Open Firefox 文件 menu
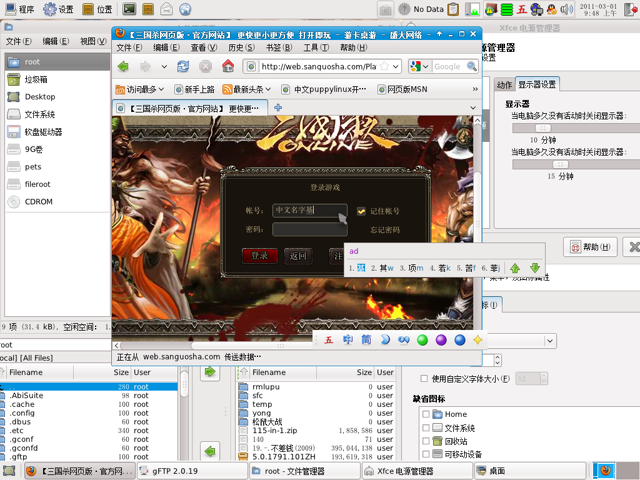640x480 pixels. point(129,48)
